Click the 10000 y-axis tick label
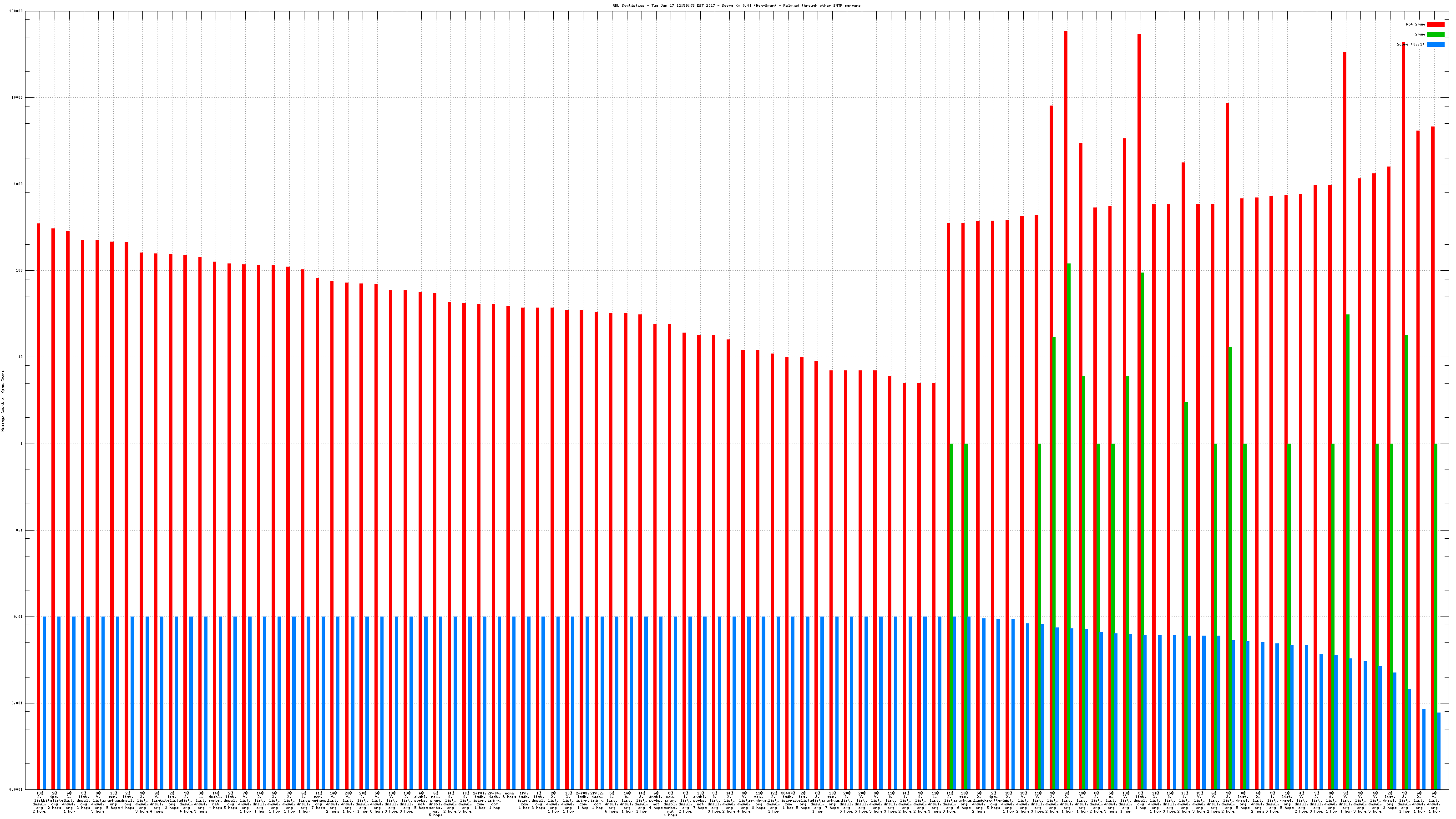 18,98
